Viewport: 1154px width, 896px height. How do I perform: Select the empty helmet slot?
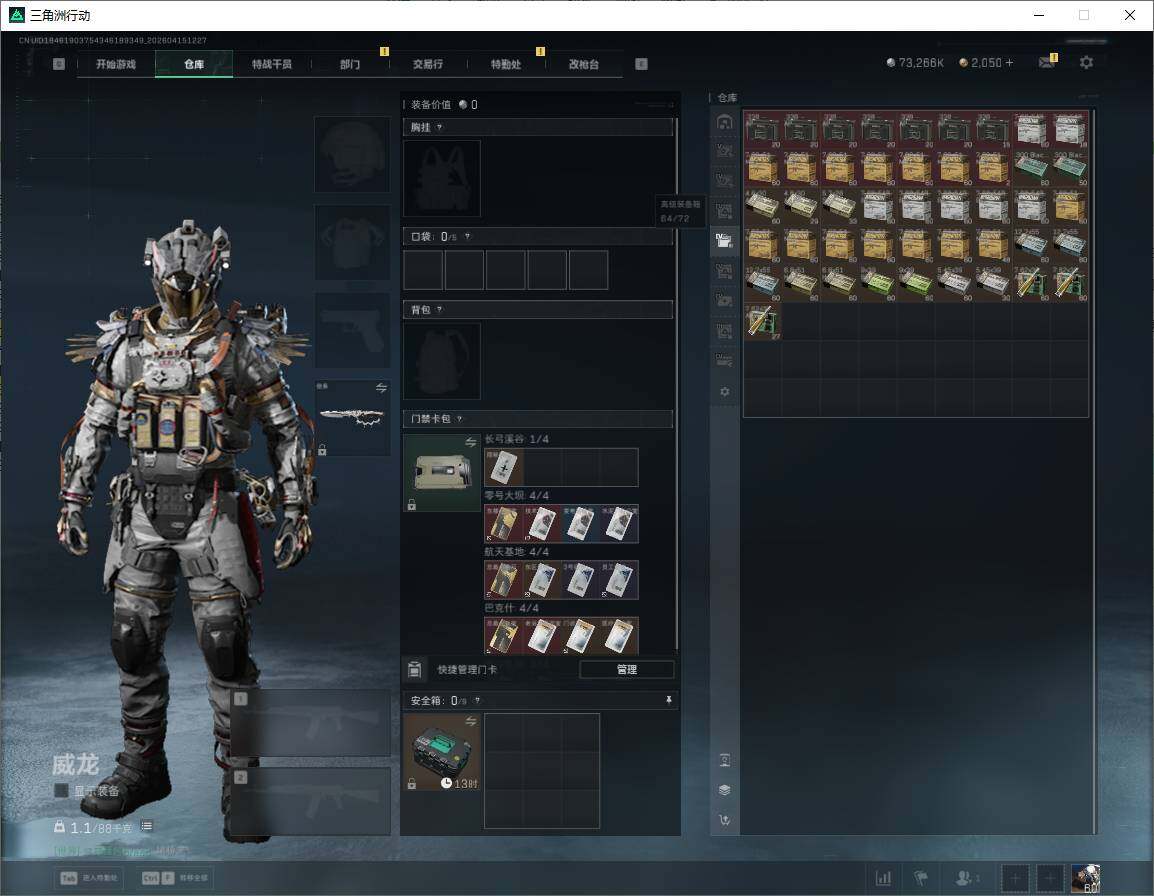353,154
